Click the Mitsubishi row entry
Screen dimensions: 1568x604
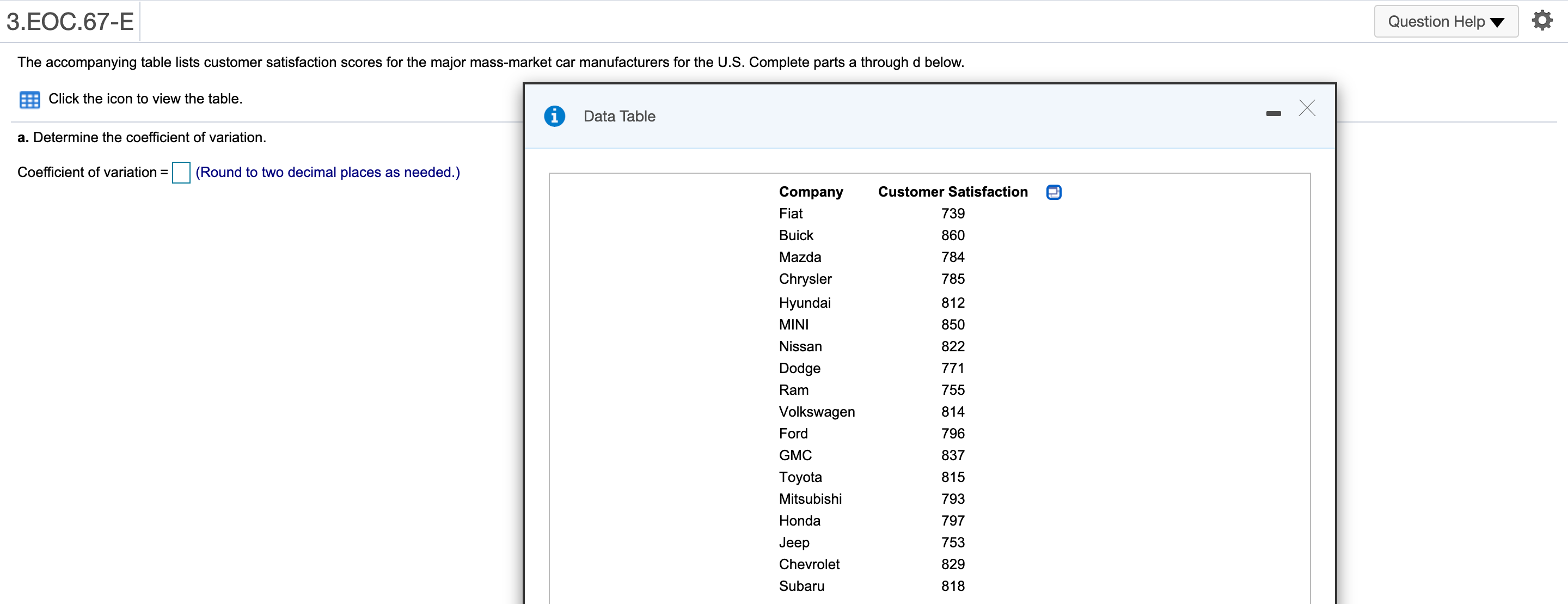coord(810,499)
